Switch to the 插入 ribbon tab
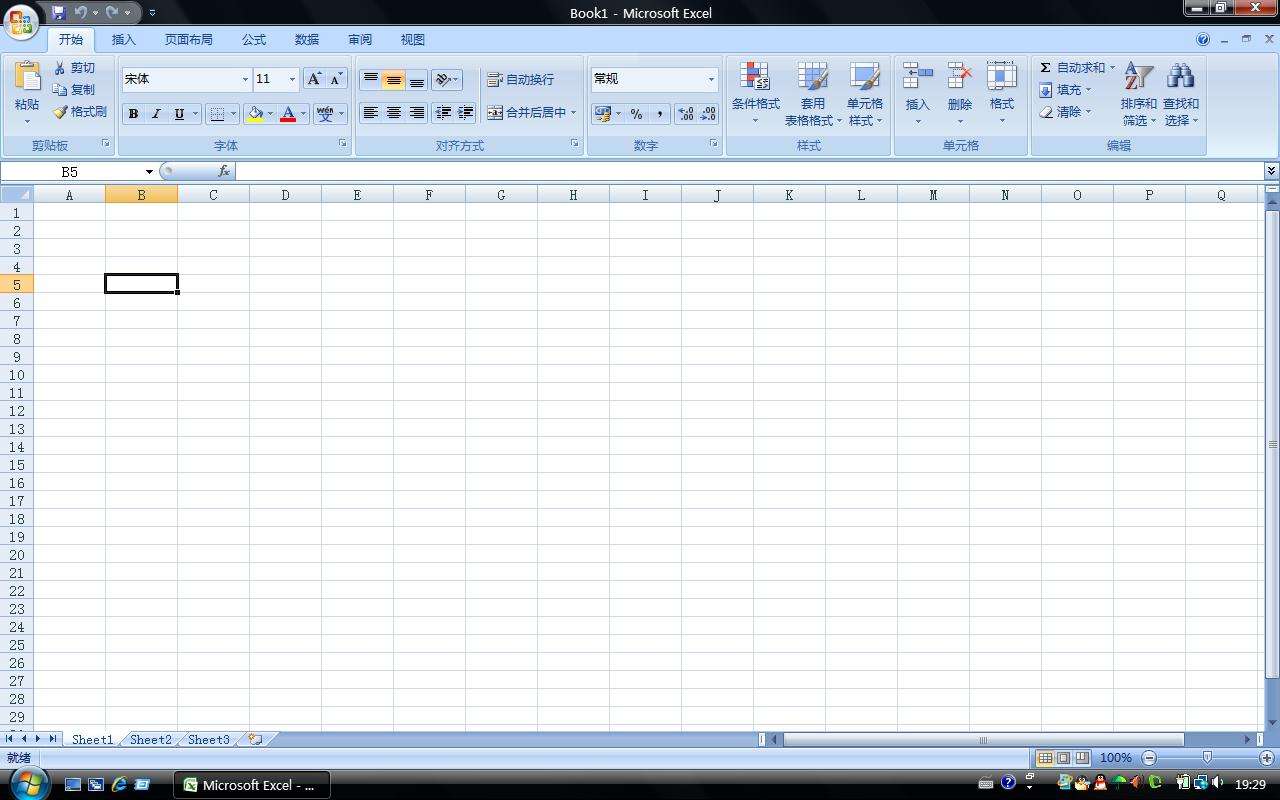Viewport: 1280px width, 800px height. [x=123, y=39]
